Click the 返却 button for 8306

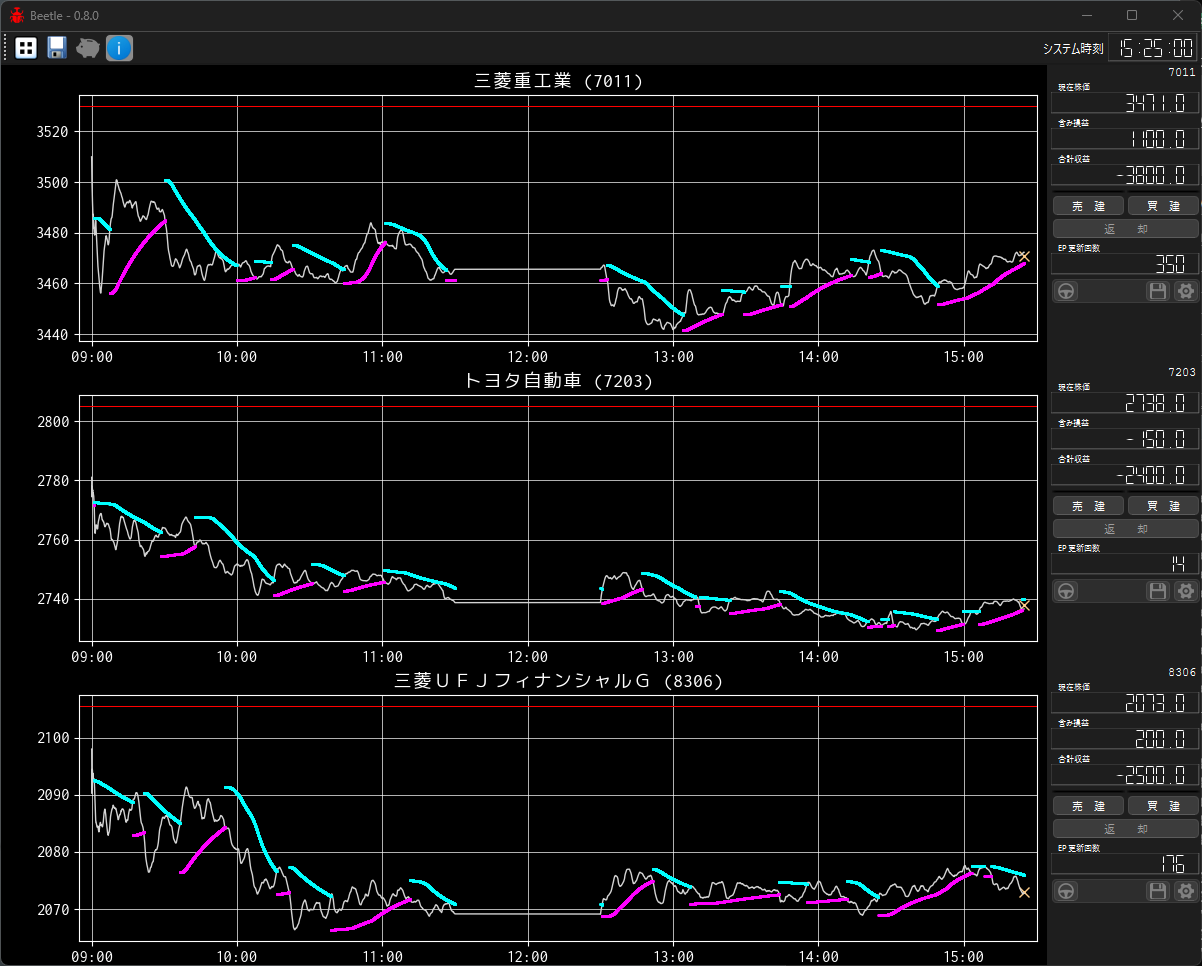(1126, 829)
